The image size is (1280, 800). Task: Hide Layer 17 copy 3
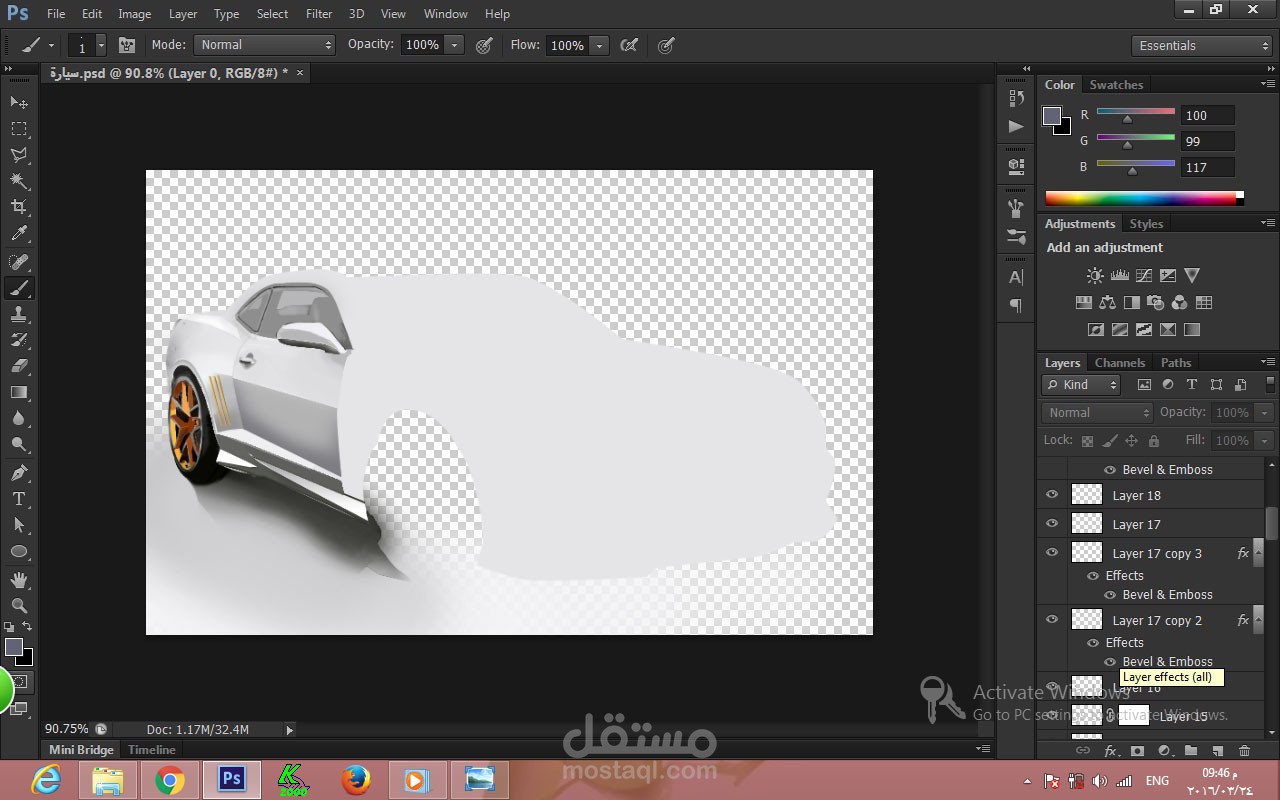[1052, 552]
